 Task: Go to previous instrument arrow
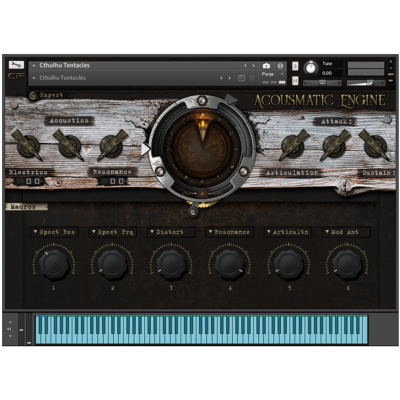(x=245, y=66)
